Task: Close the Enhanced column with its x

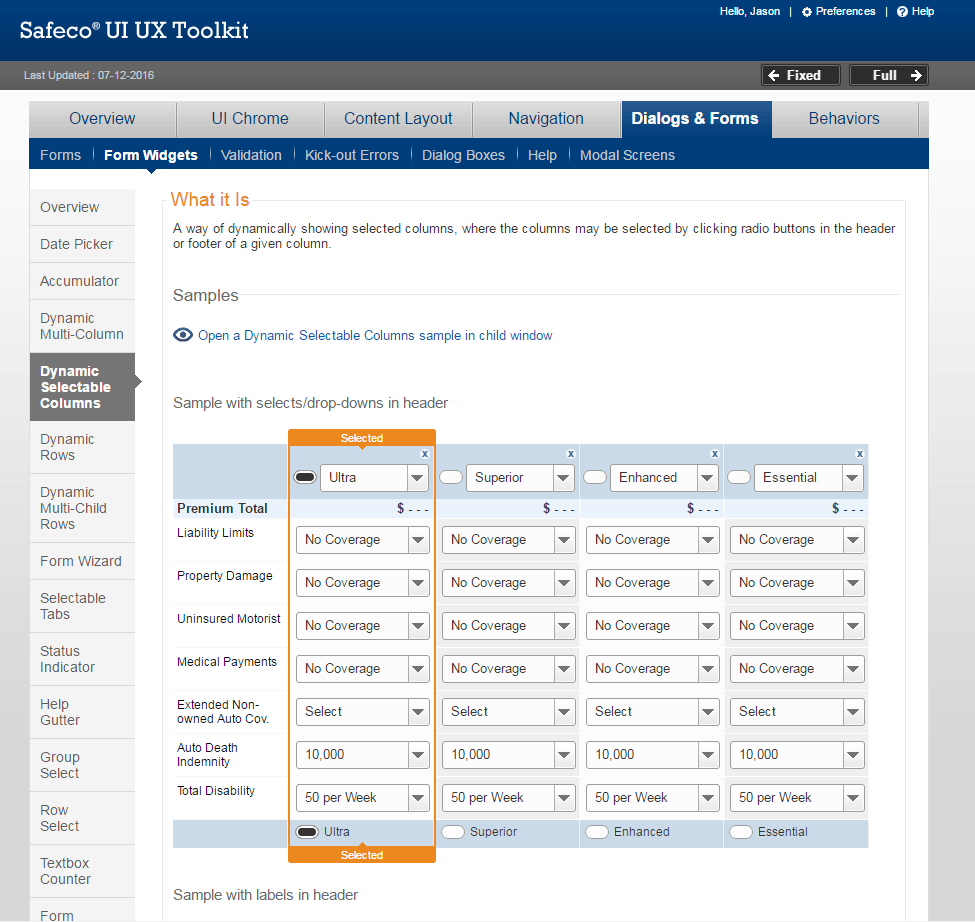Action: pyautogui.click(x=715, y=454)
